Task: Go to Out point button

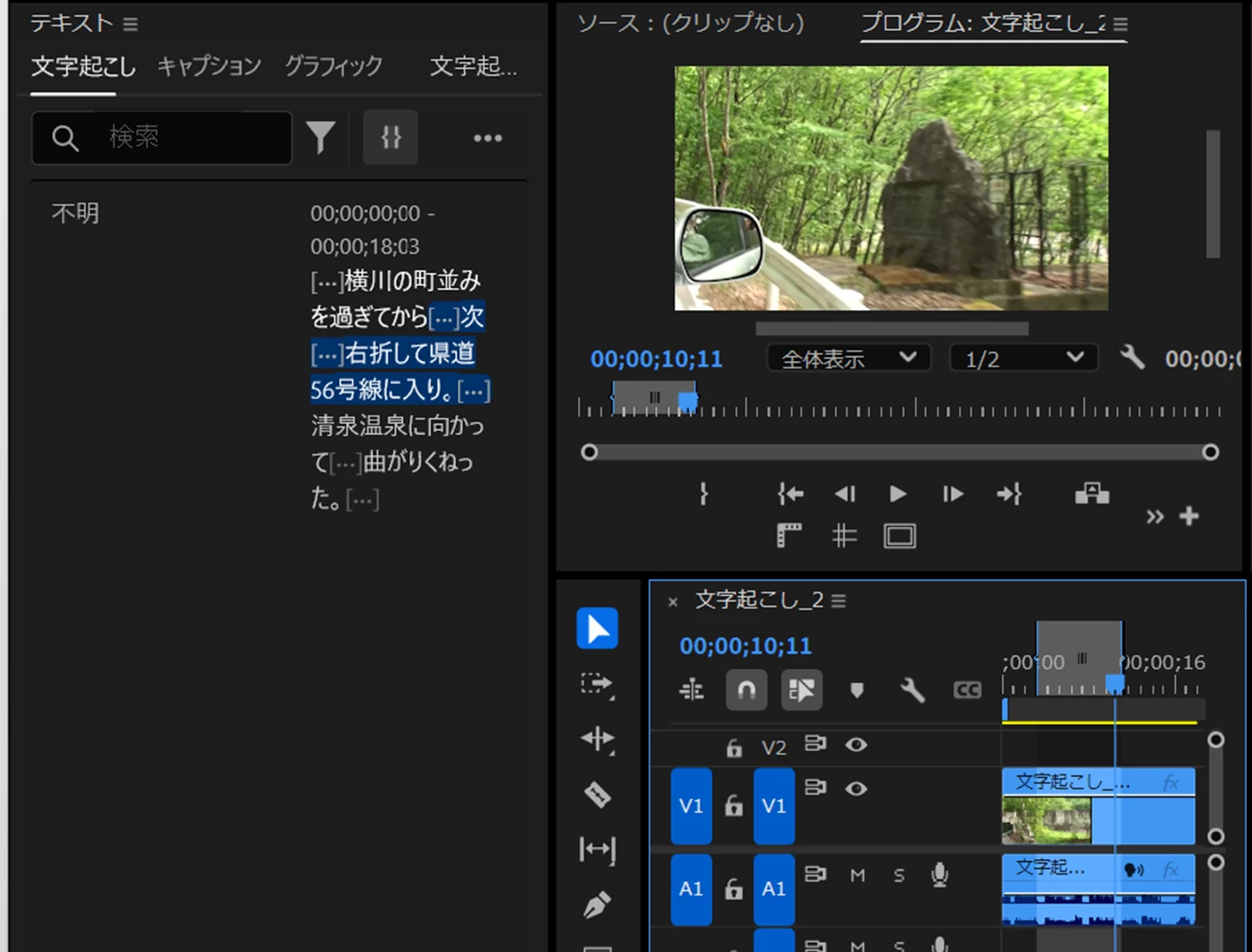Action: point(1009,494)
